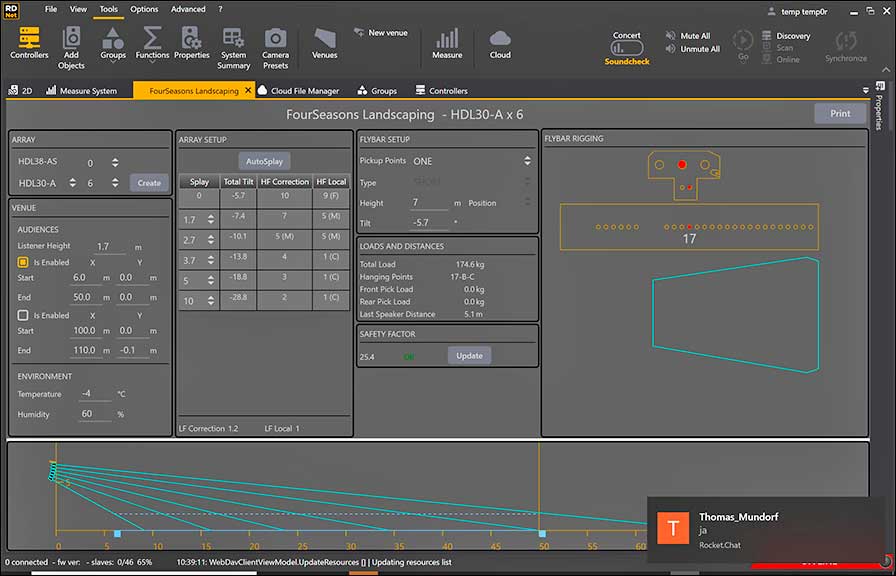
Task: Expand the Pickup Points dropdown
Action: tap(527, 161)
